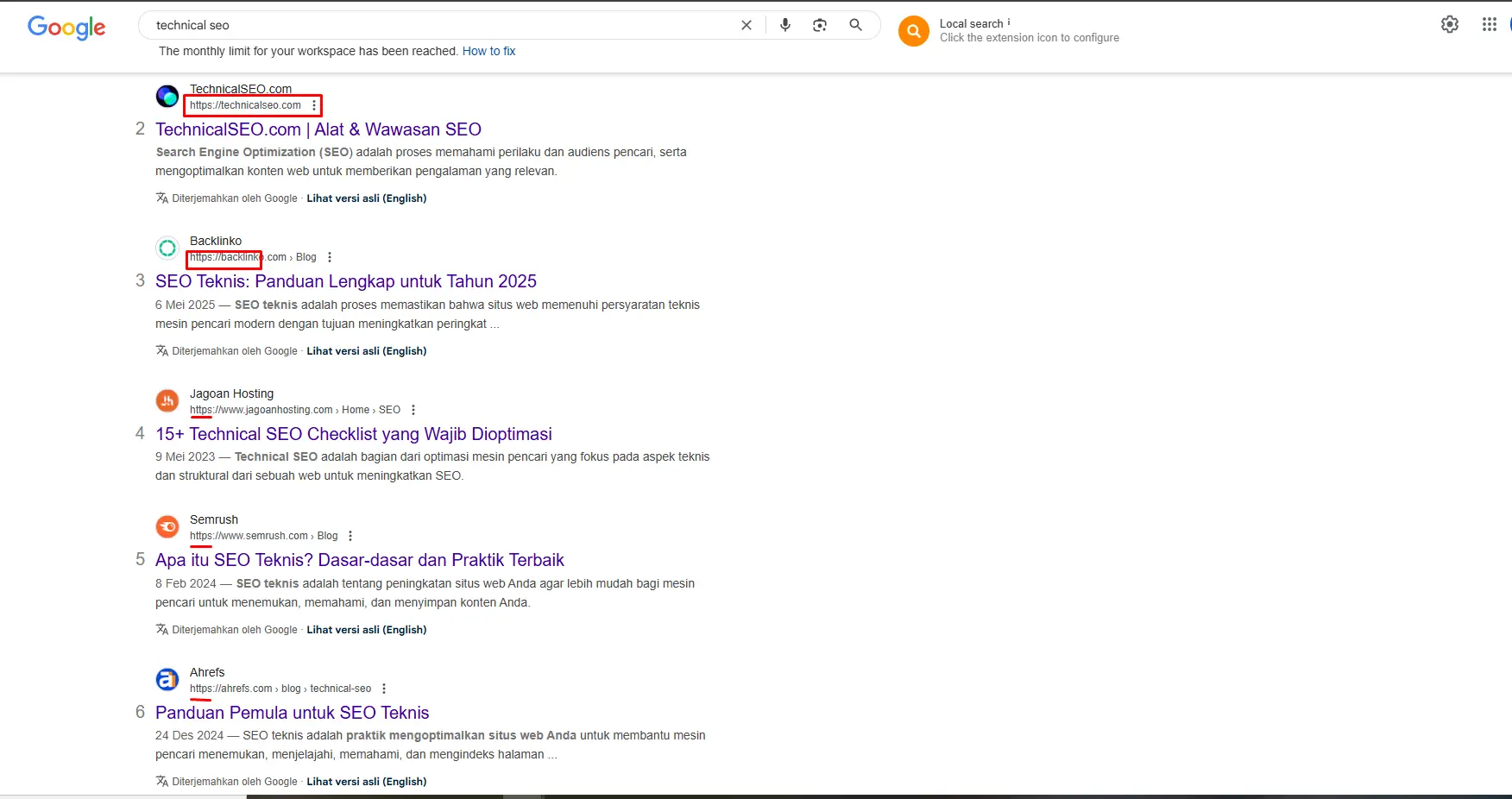
Task: Clear the search box with X icon
Action: 747,25
